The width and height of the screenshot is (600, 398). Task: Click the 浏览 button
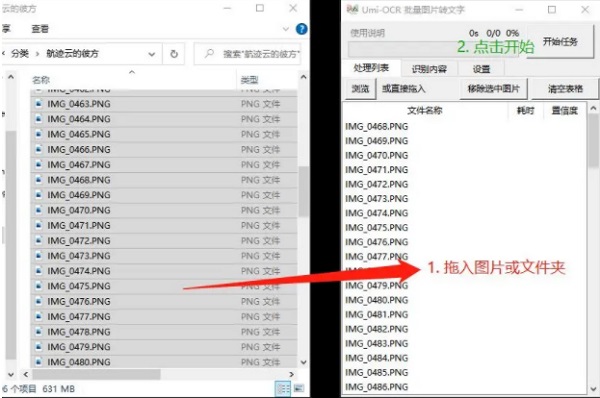(x=360, y=89)
